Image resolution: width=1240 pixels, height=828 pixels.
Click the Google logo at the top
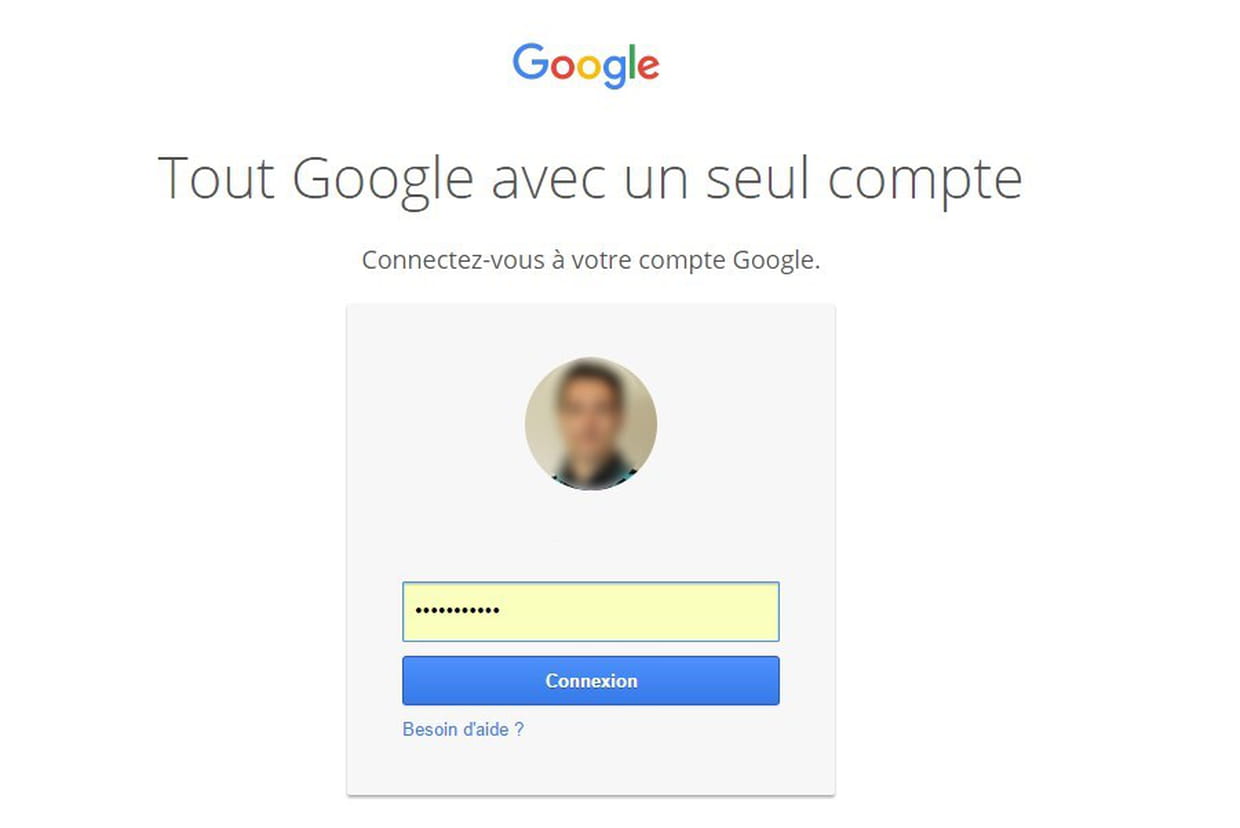coord(586,65)
